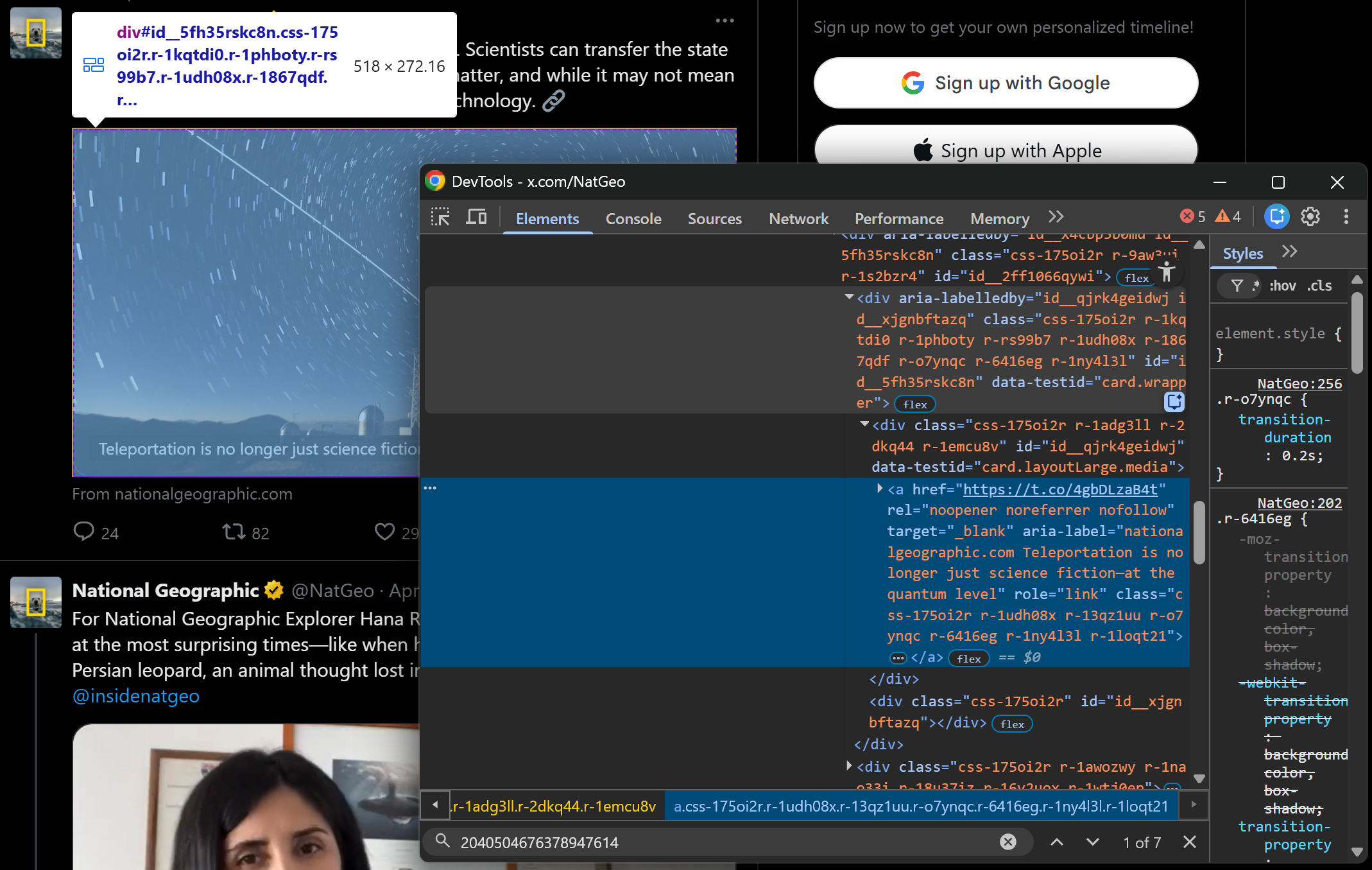Open the row actions ellipsis on selected line
The width and height of the screenshot is (1372, 870).
coord(430,488)
